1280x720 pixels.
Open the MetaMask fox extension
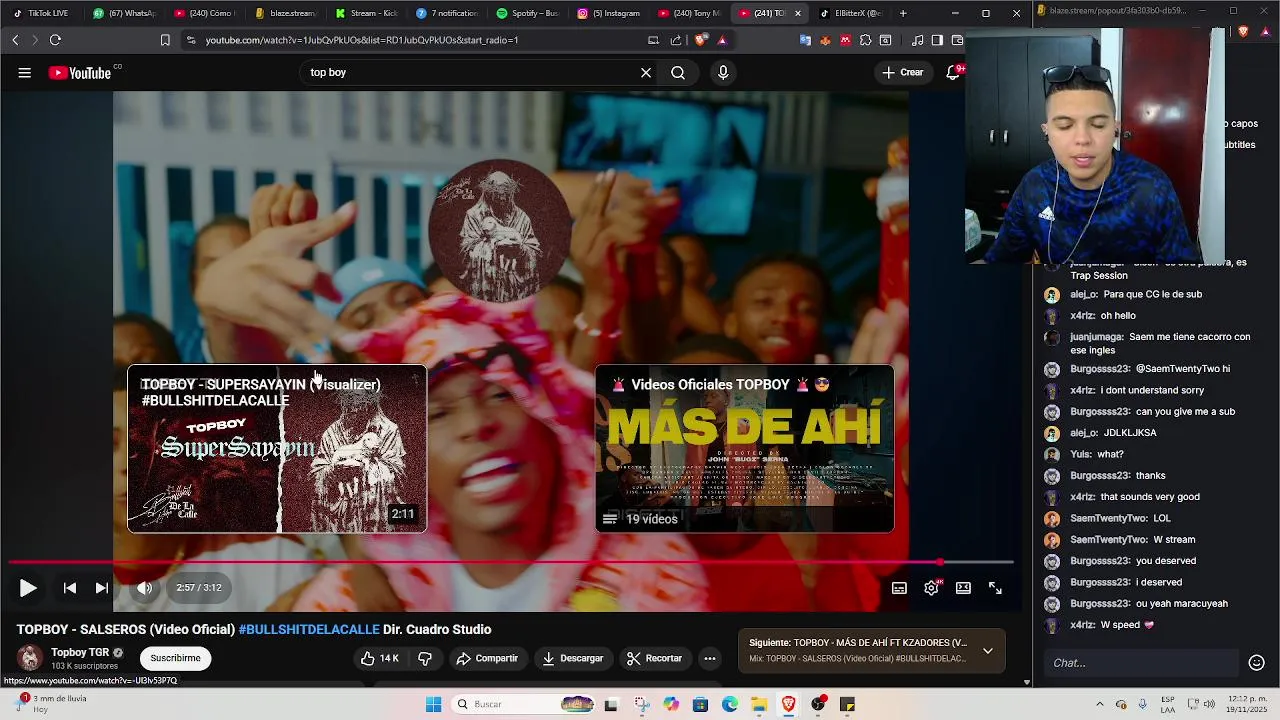[x=825, y=40]
